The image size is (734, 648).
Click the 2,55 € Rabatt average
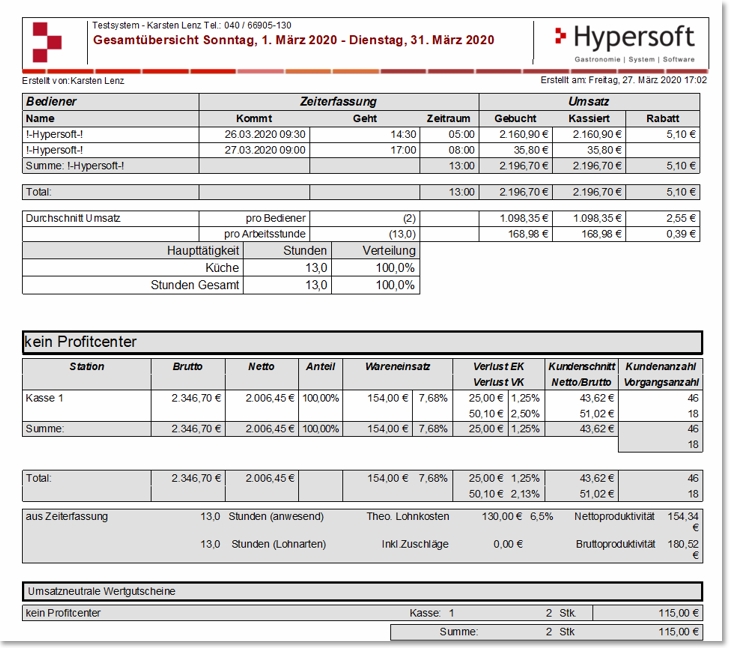(681, 218)
